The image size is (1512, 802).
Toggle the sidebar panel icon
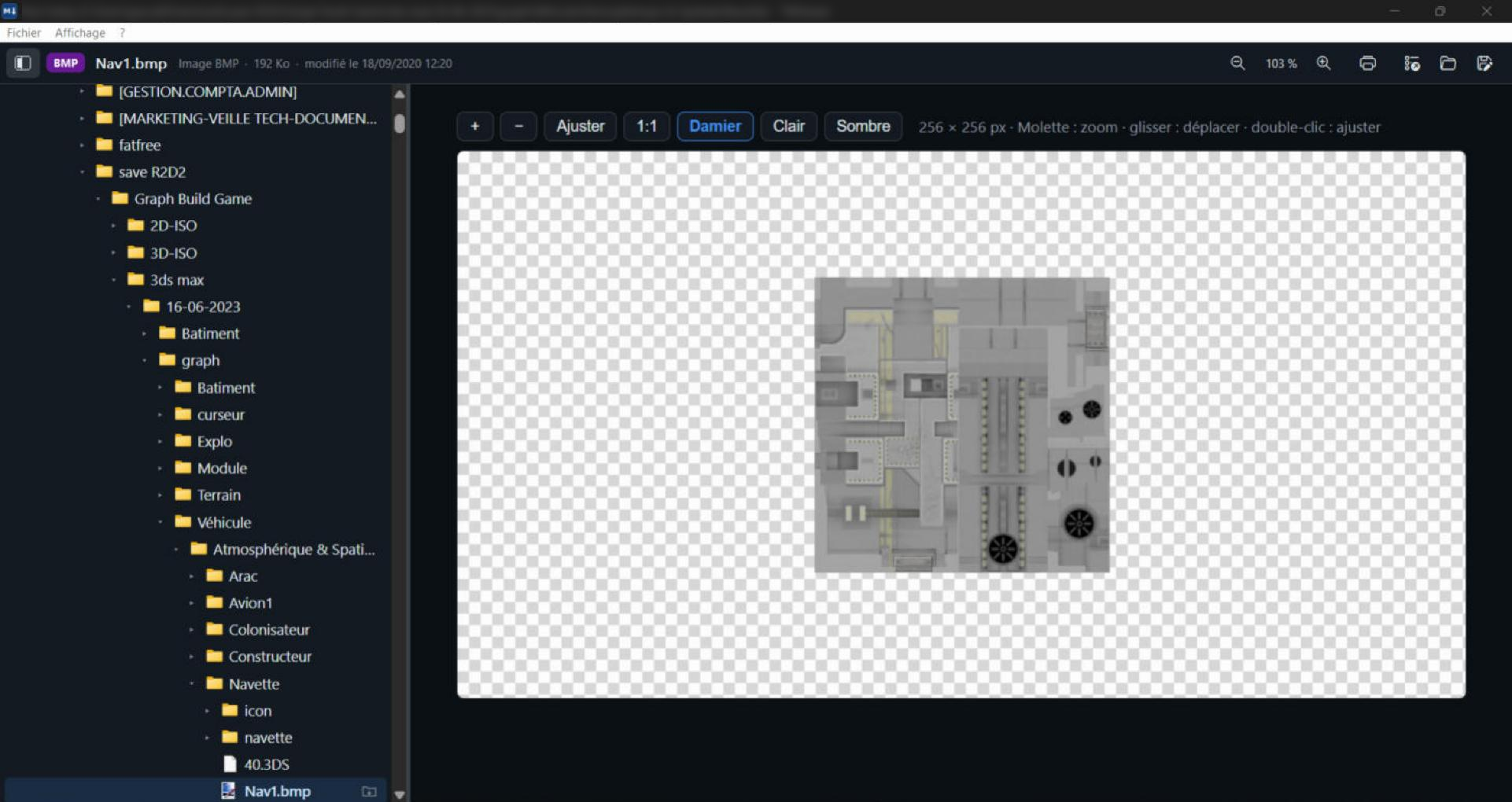pos(23,63)
